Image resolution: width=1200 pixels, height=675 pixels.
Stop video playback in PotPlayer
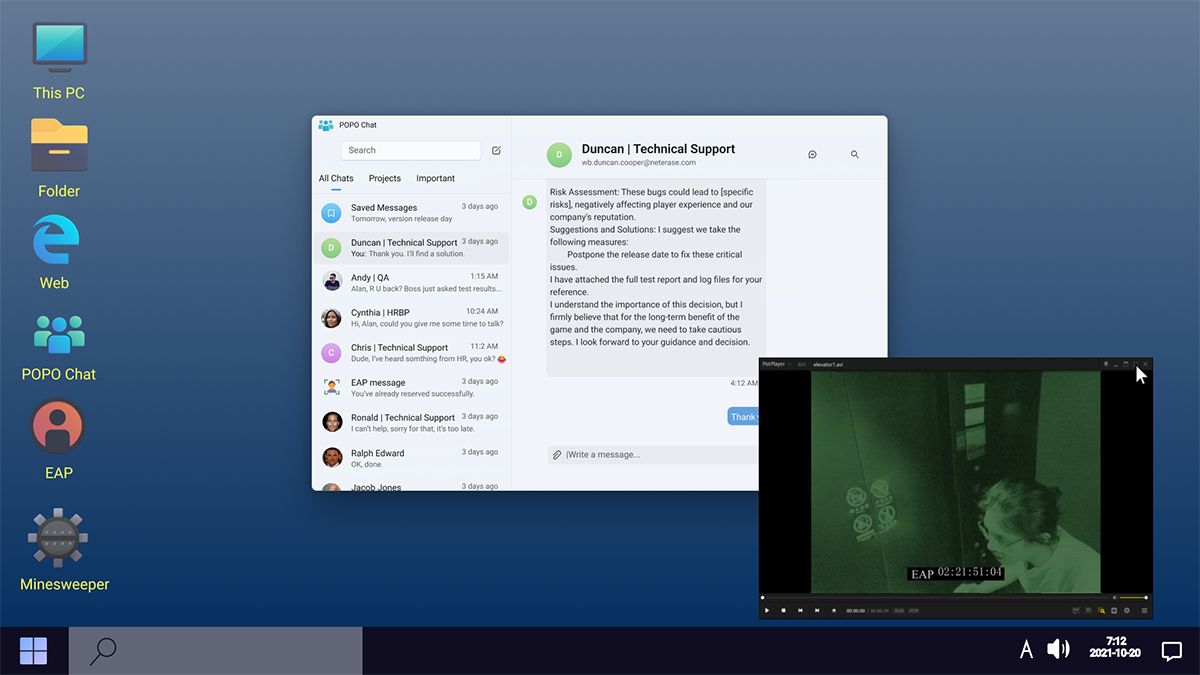783,610
